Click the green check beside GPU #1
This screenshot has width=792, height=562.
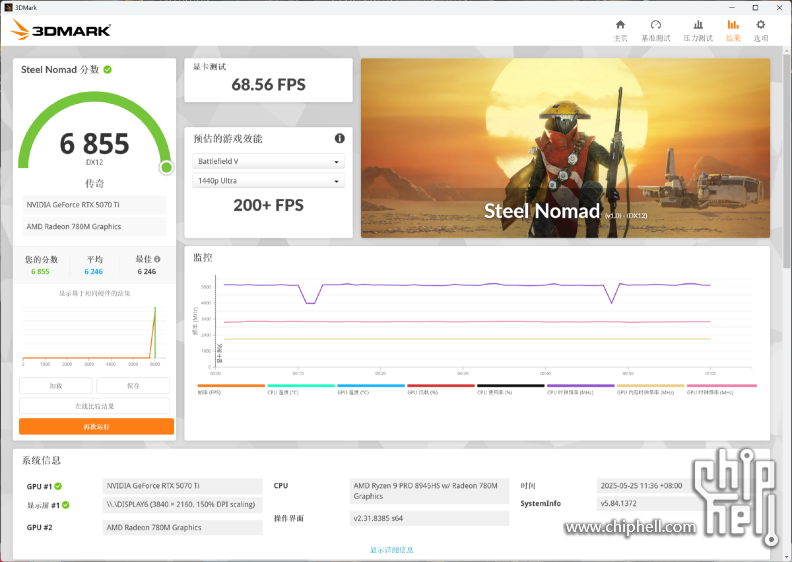[x=58, y=486]
